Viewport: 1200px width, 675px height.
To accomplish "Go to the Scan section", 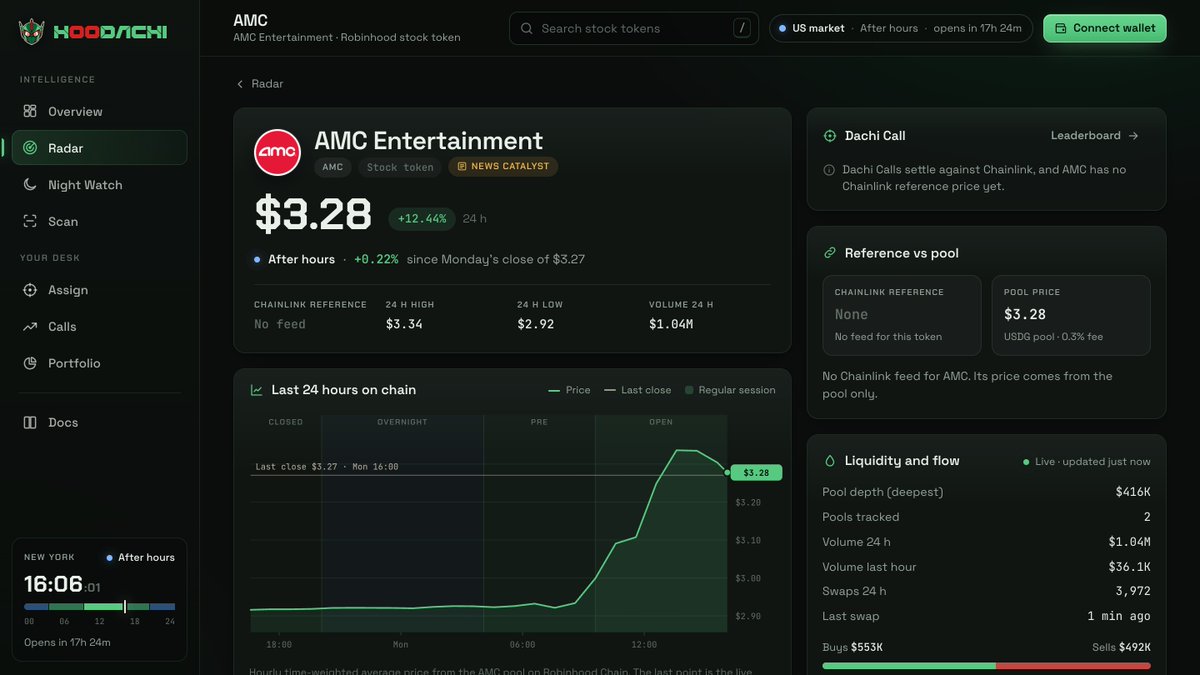I will point(99,222).
